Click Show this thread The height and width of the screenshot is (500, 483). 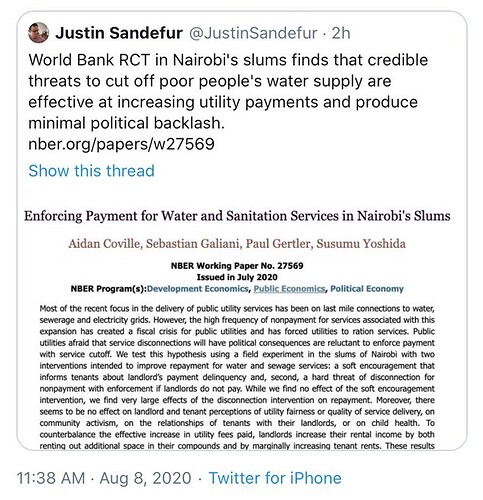91,171
